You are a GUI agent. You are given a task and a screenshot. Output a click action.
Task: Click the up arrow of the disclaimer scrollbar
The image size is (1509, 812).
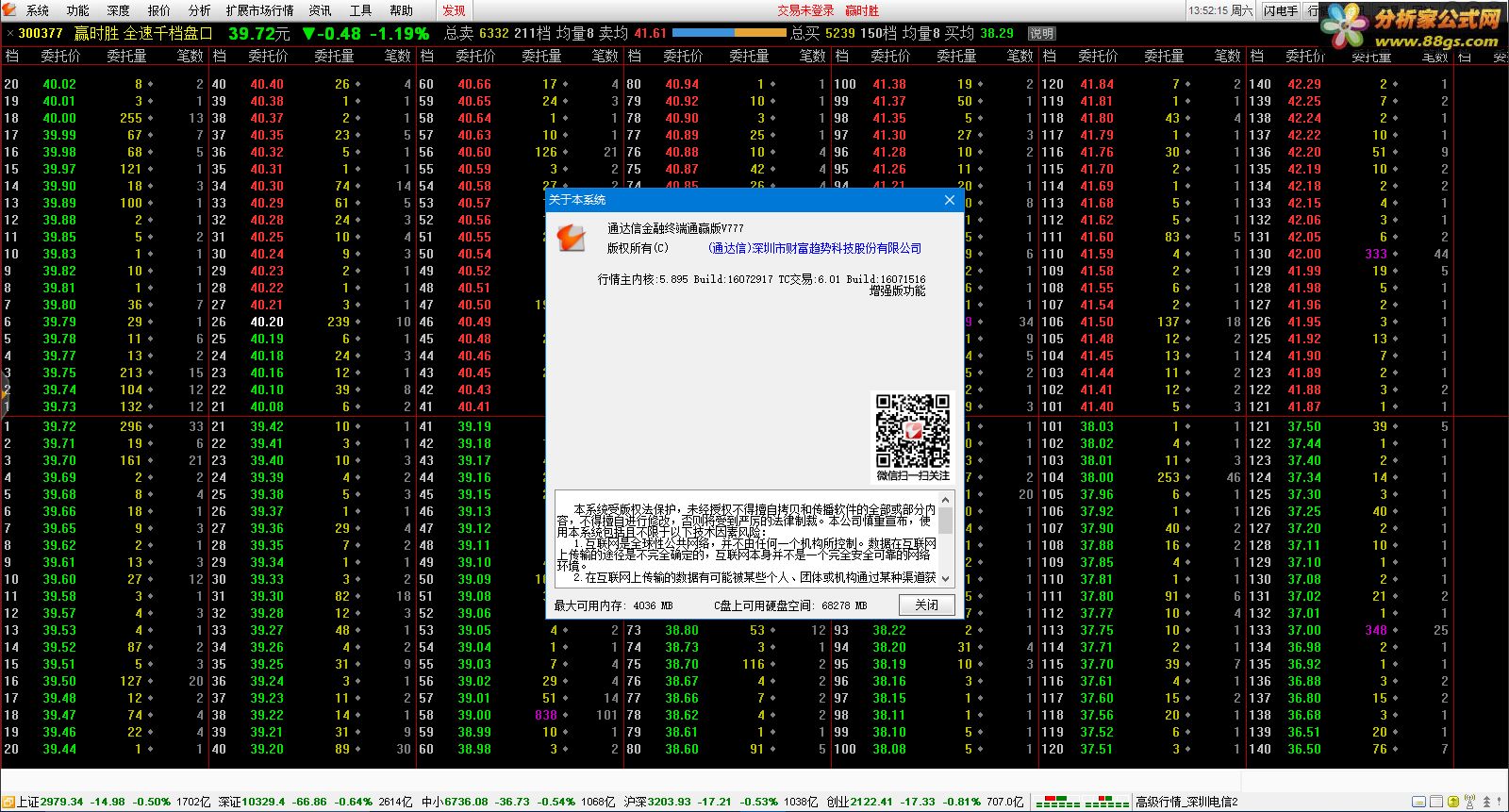click(946, 498)
